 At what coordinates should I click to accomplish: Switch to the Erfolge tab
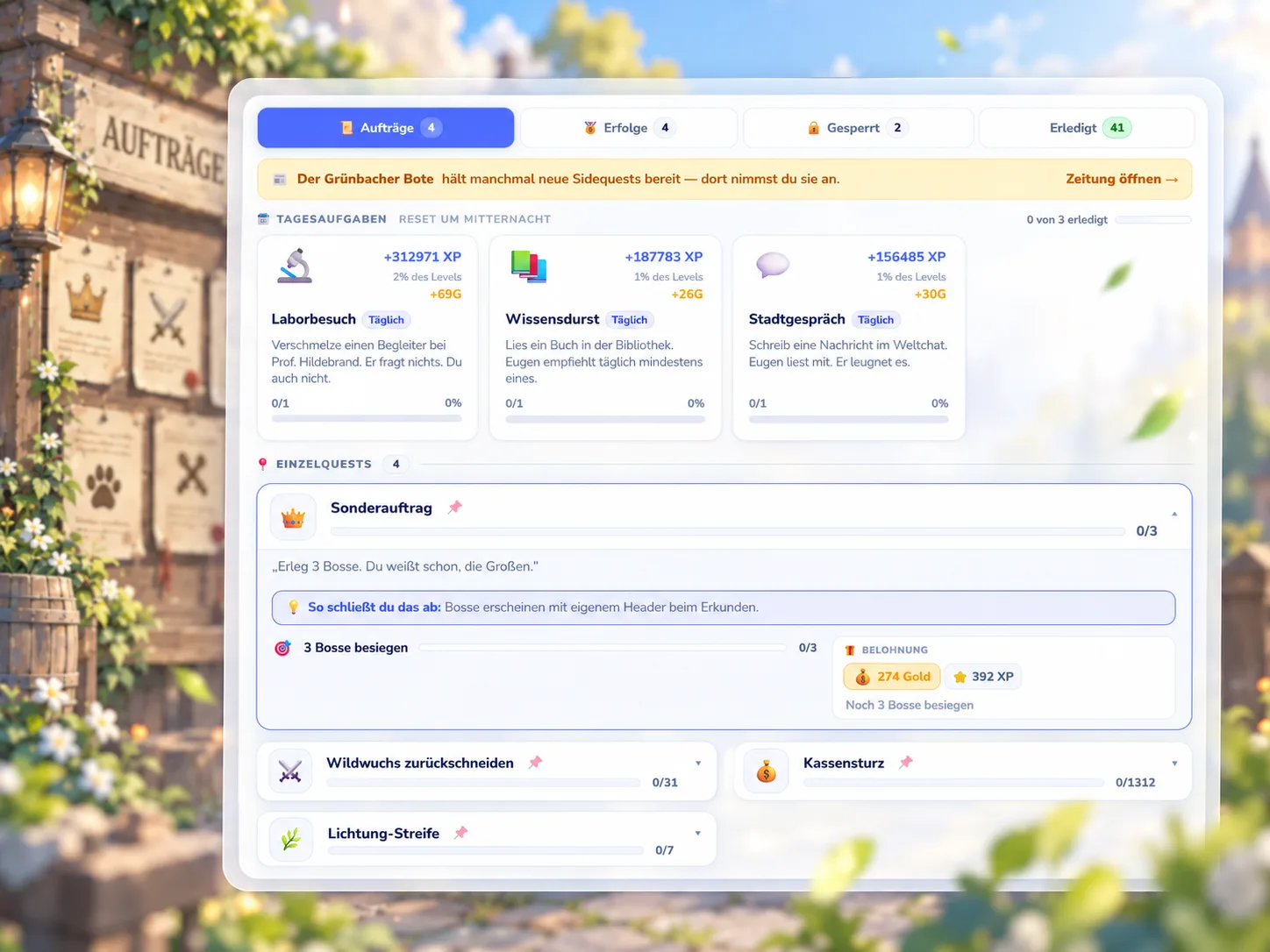[x=629, y=128]
